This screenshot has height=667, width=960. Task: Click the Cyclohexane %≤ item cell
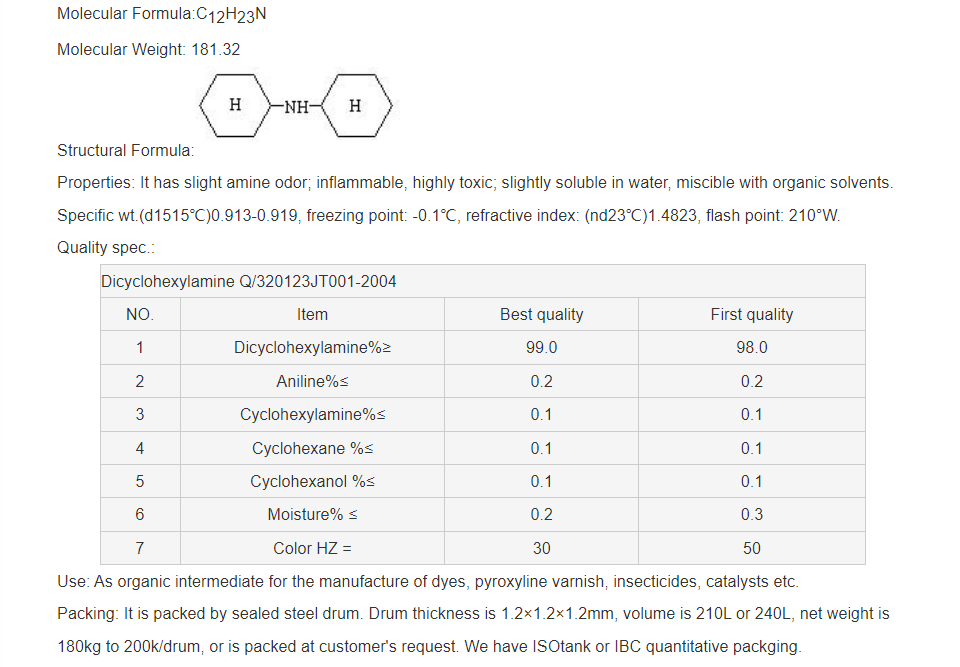click(312, 448)
